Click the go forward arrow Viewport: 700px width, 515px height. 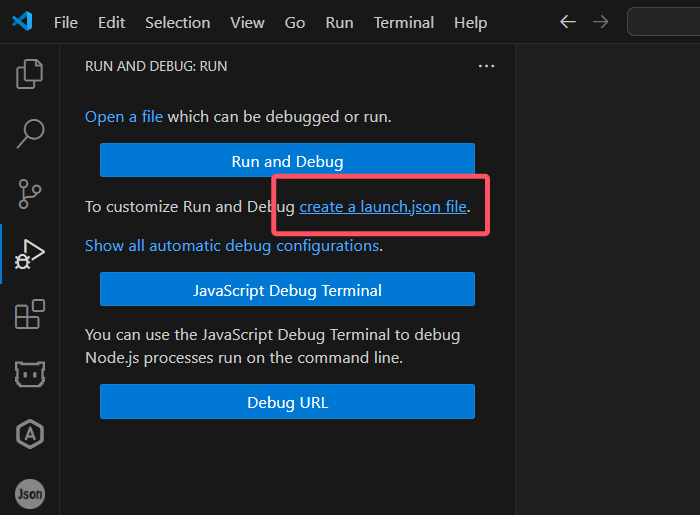pos(600,22)
